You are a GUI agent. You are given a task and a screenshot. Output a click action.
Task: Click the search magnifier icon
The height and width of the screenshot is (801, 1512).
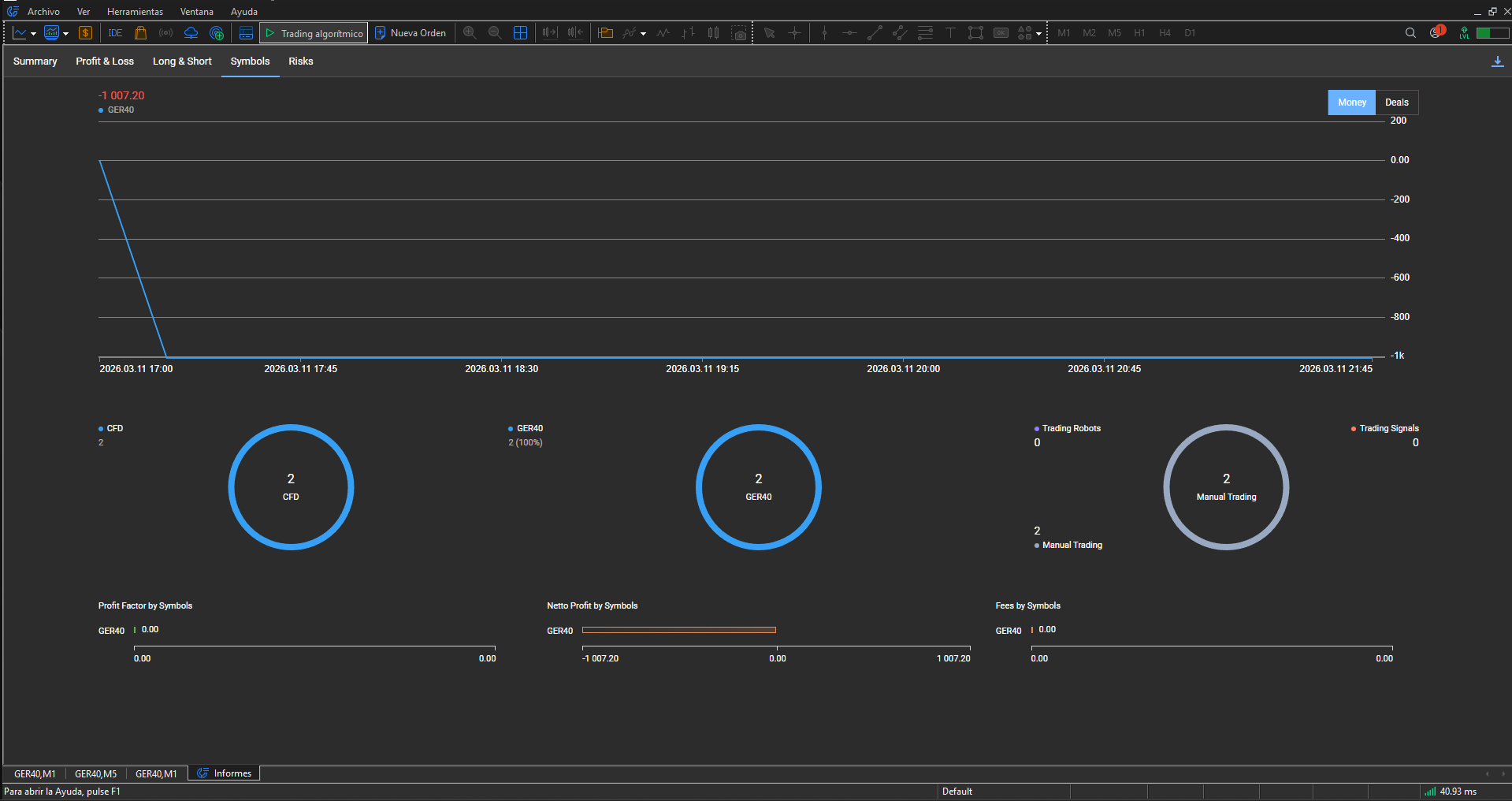[1410, 33]
